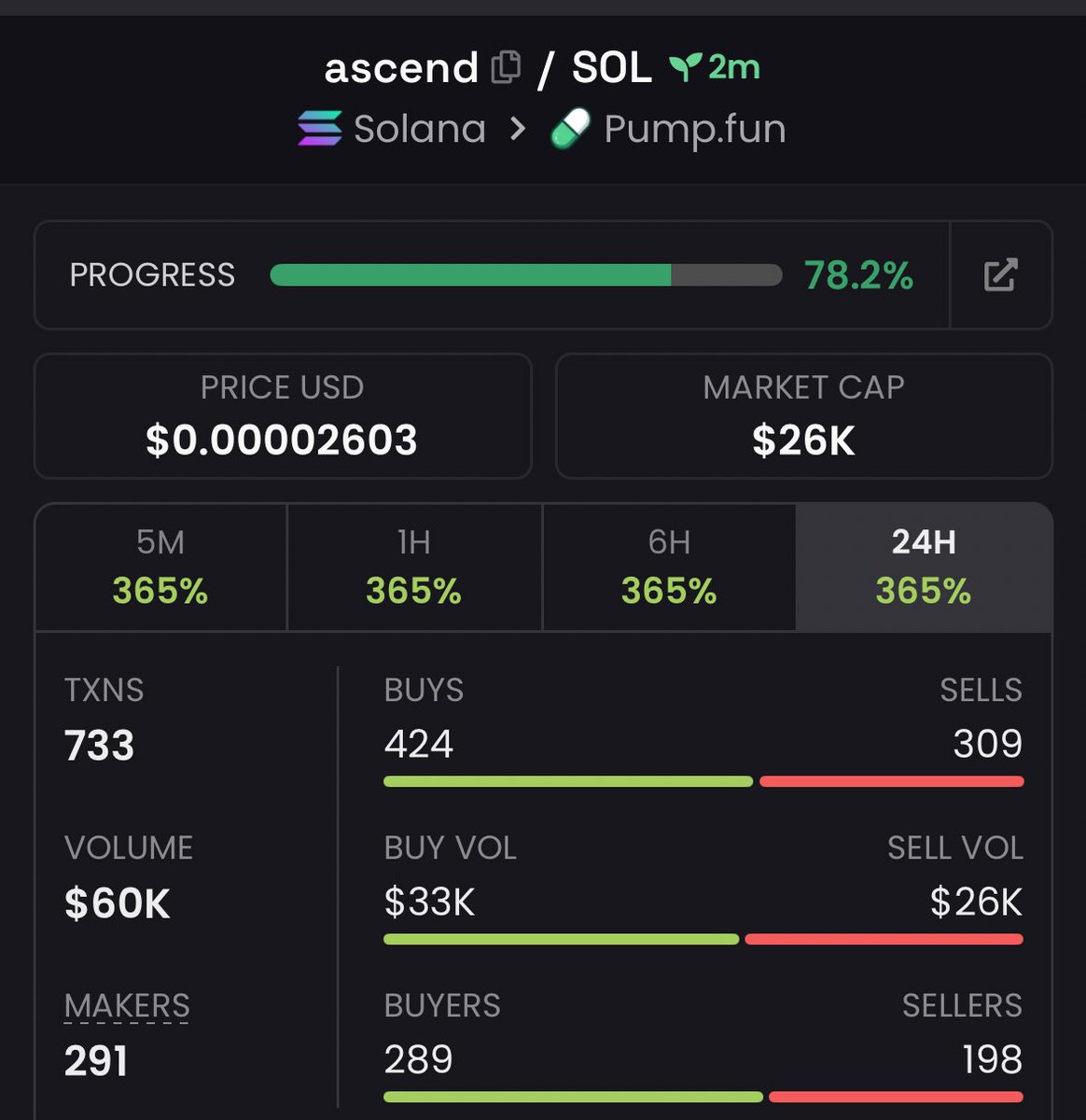Open the external link icon beside progress
Image resolution: width=1086 pixels, height=1120 pixels.
point(1000,275)
